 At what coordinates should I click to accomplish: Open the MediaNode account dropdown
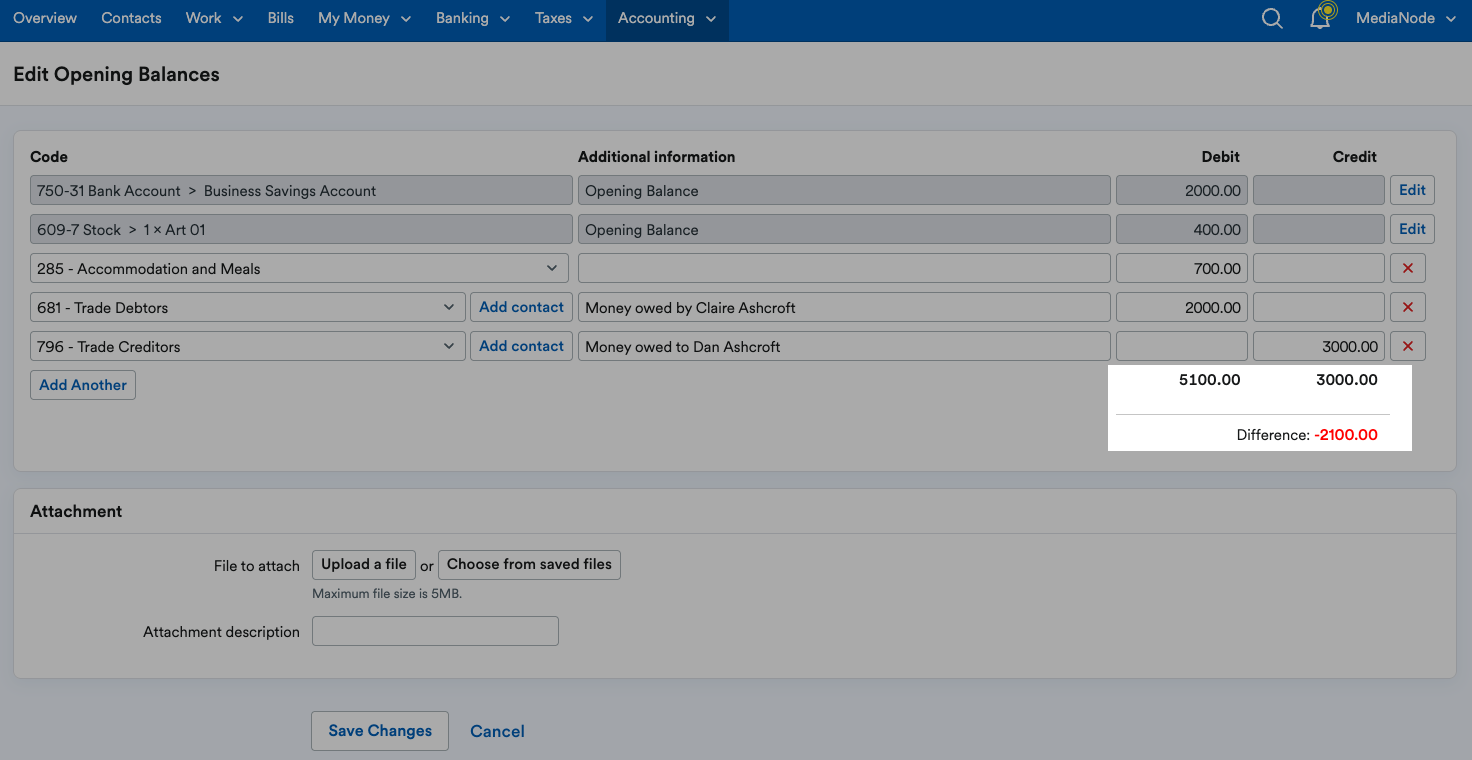tap(1406, 18)
